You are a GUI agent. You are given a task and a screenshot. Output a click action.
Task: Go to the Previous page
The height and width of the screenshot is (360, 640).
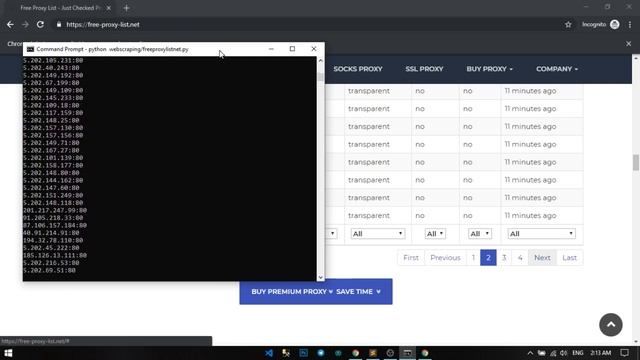pos(445,258)
